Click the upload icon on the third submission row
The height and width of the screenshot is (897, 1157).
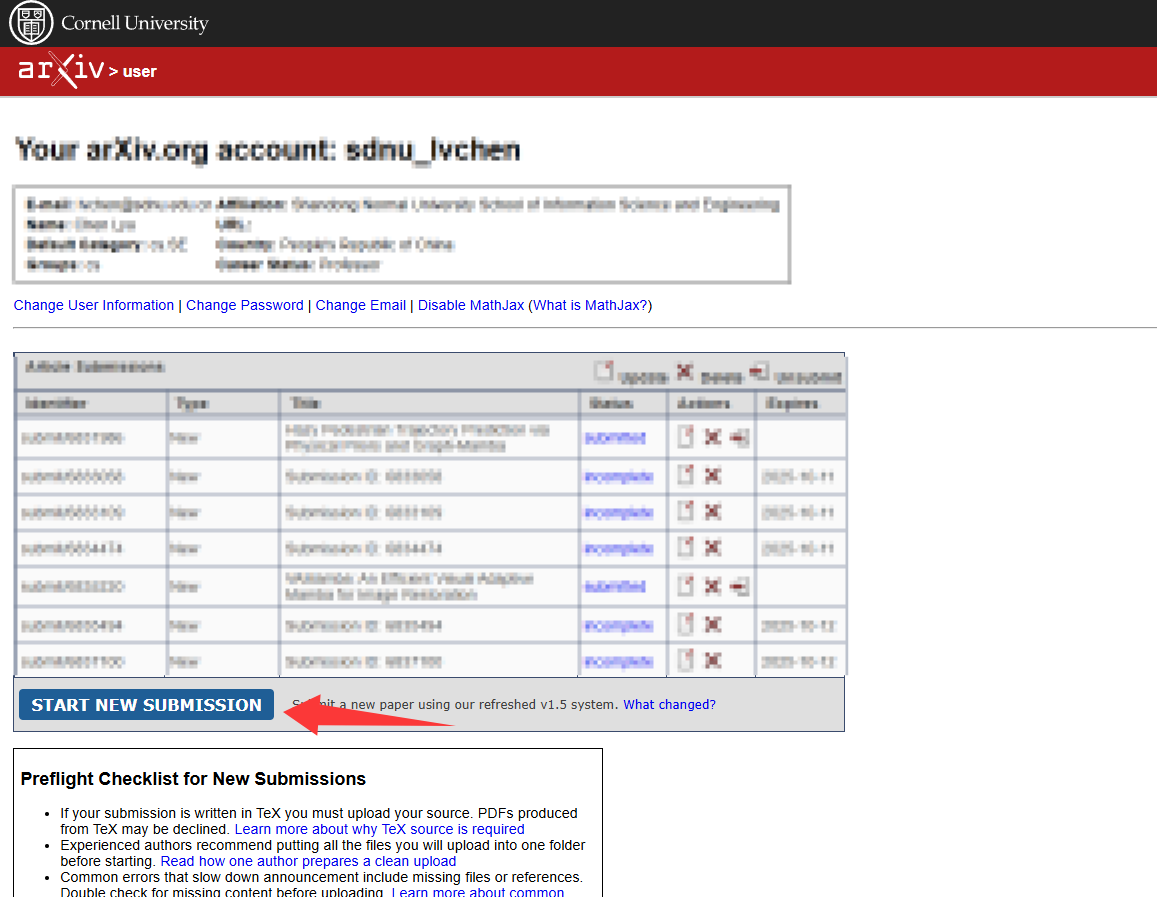[x=685, y=511]
